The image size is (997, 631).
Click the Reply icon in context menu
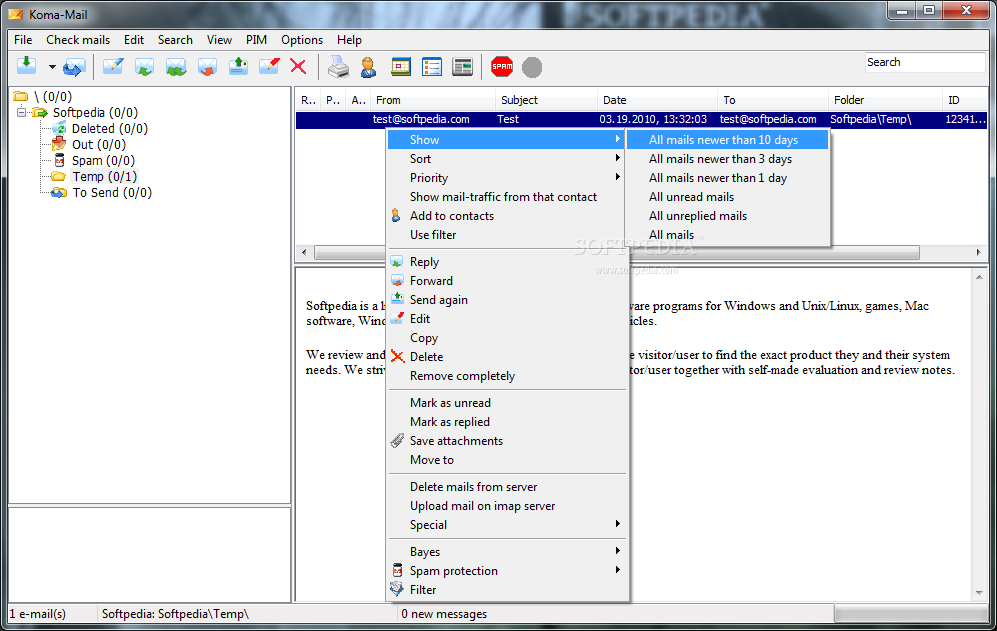click(x=397, y=261)
